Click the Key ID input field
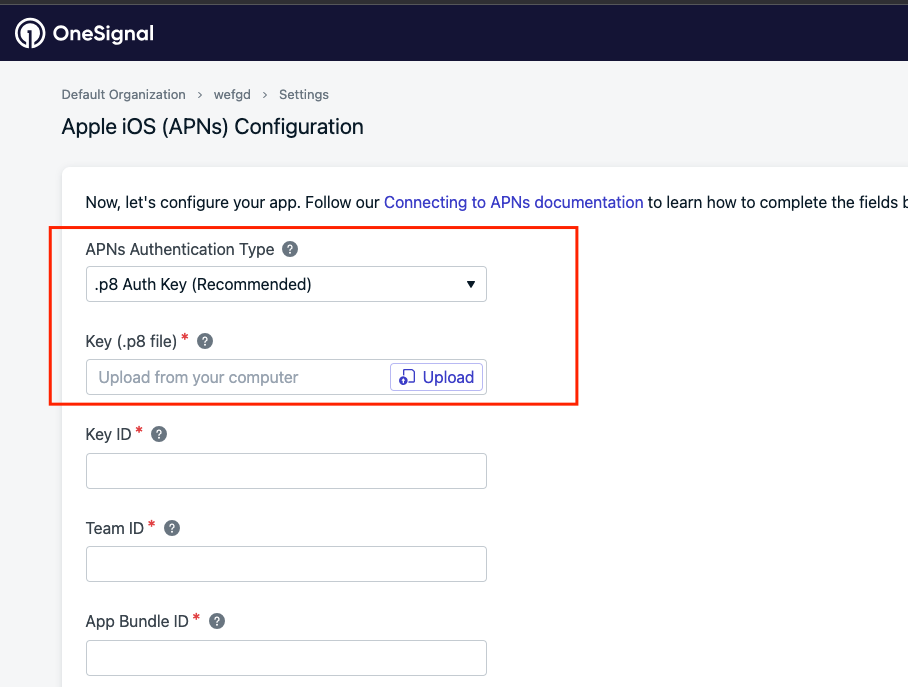 286,471
